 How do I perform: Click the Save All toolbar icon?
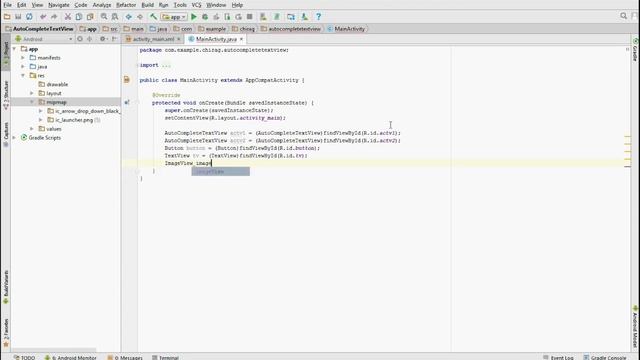click(18, 17)
